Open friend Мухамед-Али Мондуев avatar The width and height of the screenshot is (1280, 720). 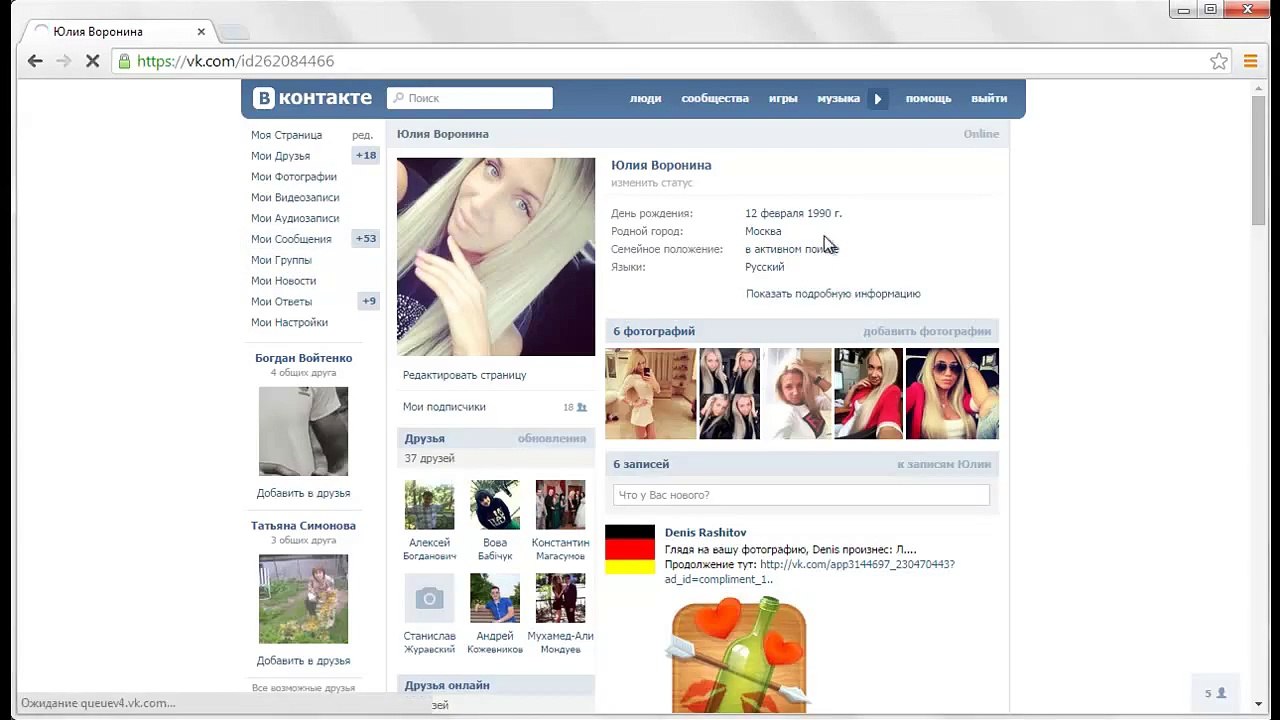(560, 598)
